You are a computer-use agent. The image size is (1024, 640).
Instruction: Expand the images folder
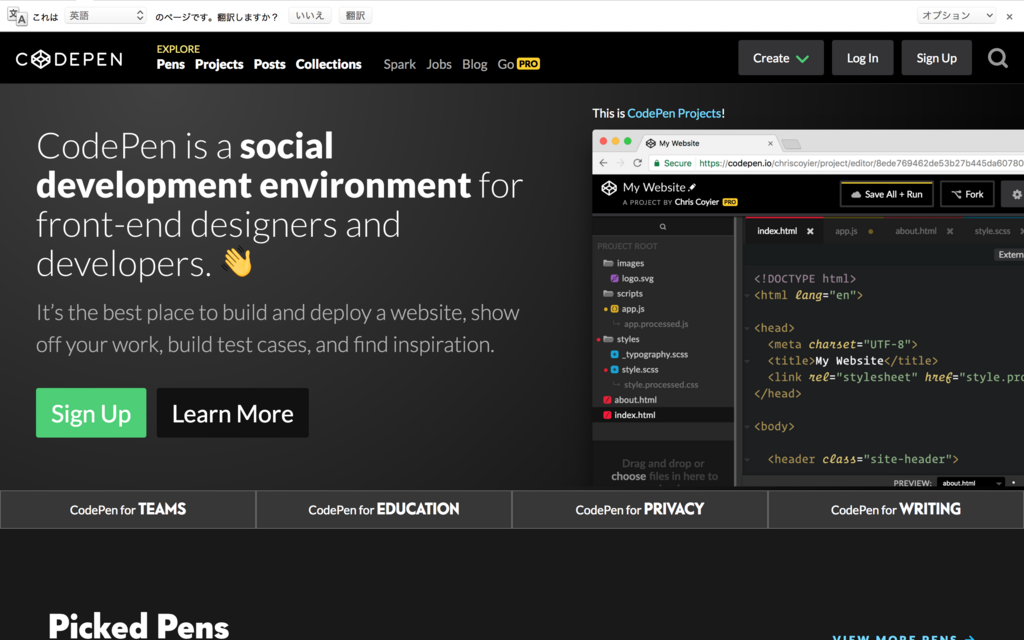(624, 263)
